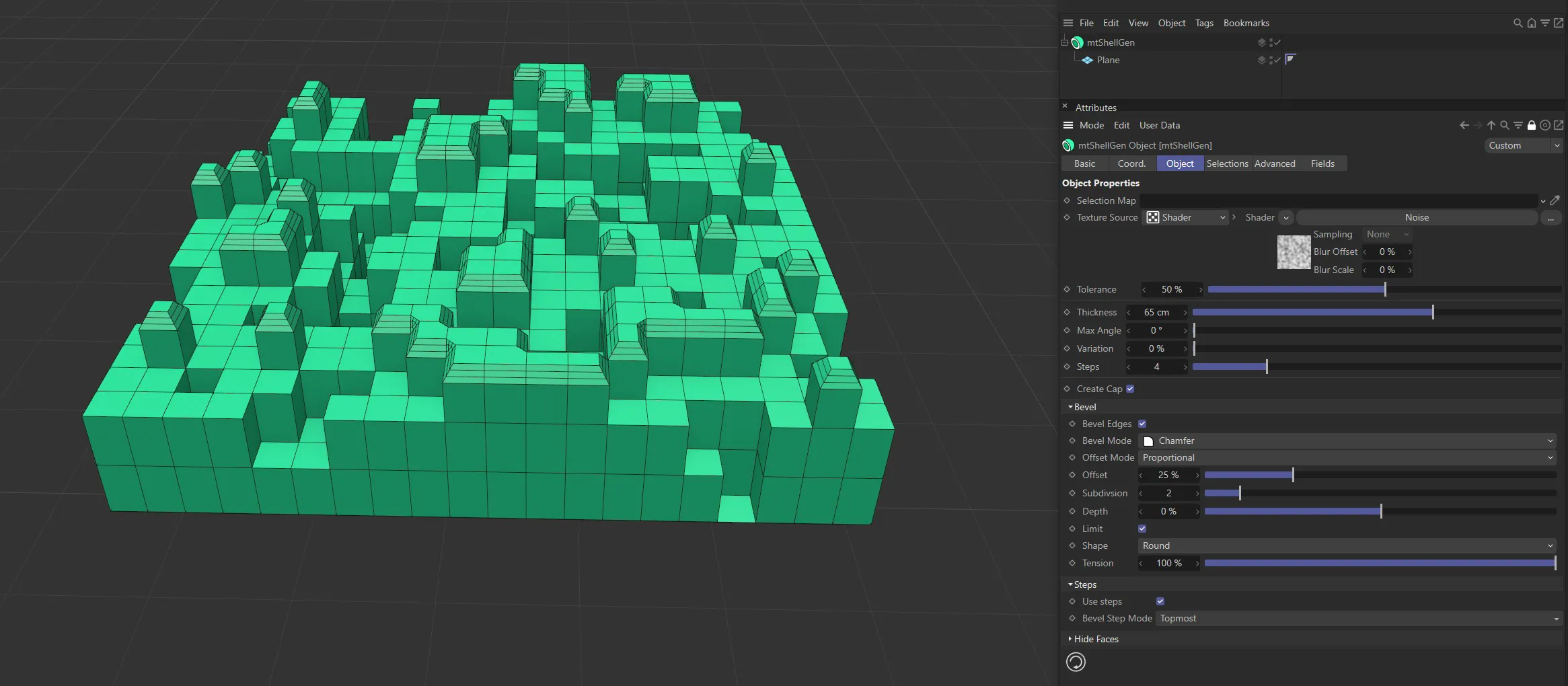The width and height of the screenshot is (1568, 686).
Task: Open the Tags menu in Object Manager
Action: [1204, 23]
